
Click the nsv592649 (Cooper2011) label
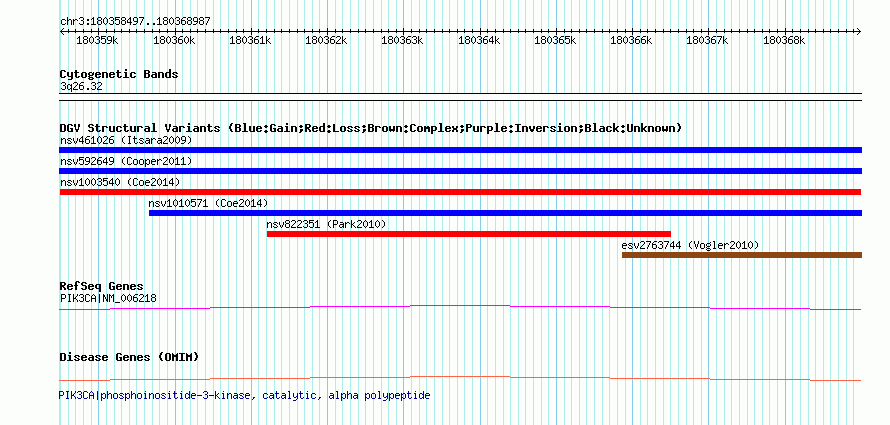pos(126,161)
